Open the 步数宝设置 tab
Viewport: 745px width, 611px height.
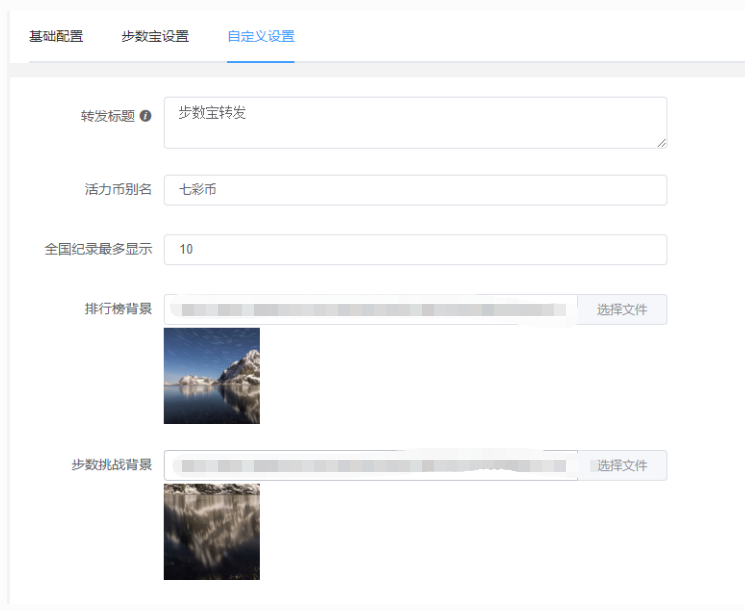(x=155, y=36)
